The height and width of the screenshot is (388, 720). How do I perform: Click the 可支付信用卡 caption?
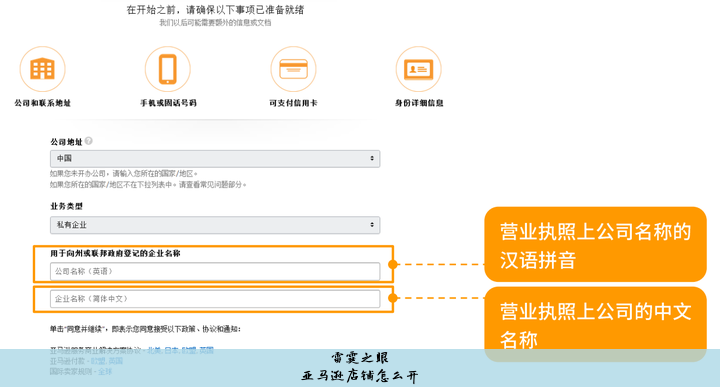(293, 103)
